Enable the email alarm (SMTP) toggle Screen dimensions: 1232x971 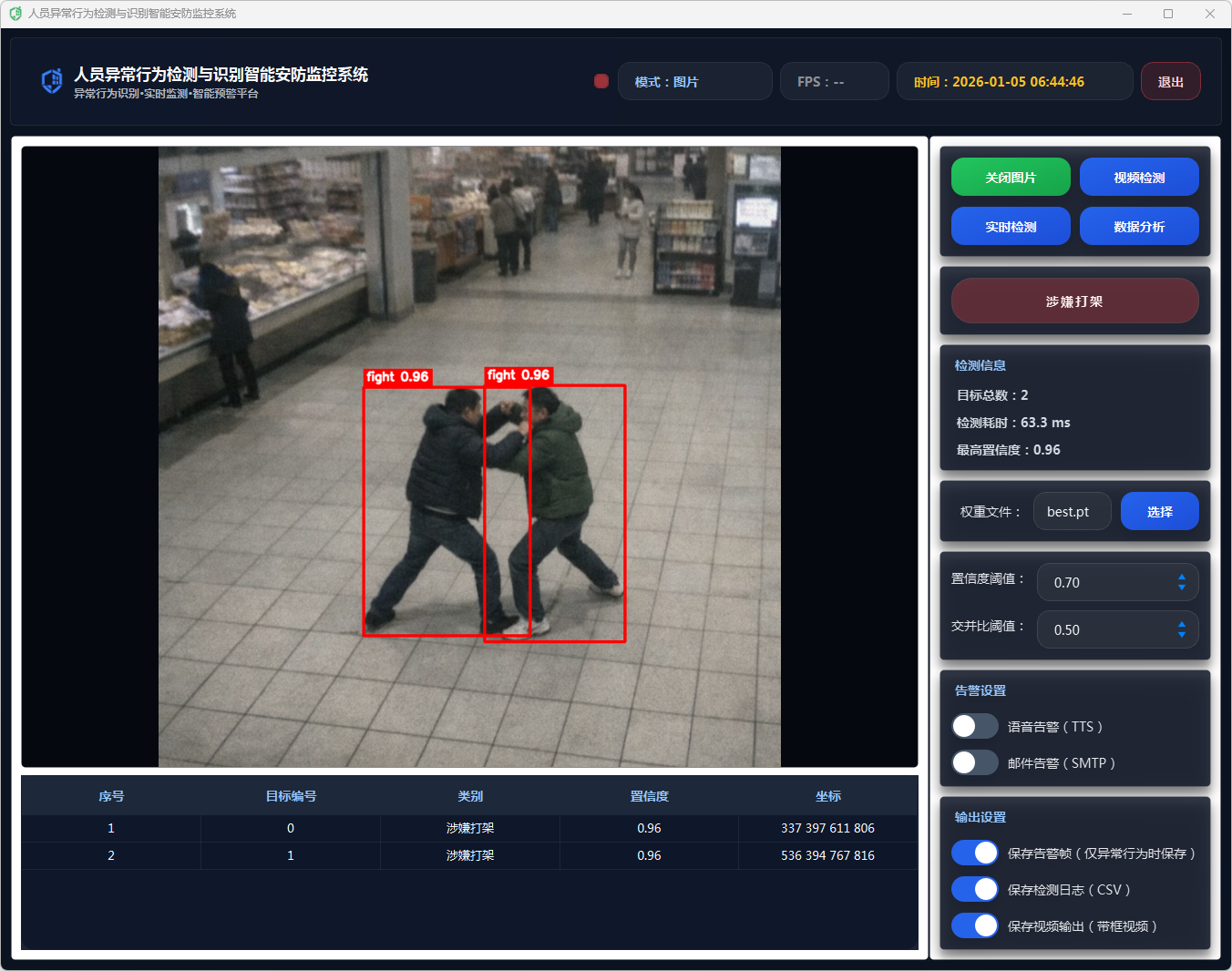click(974, 762)
